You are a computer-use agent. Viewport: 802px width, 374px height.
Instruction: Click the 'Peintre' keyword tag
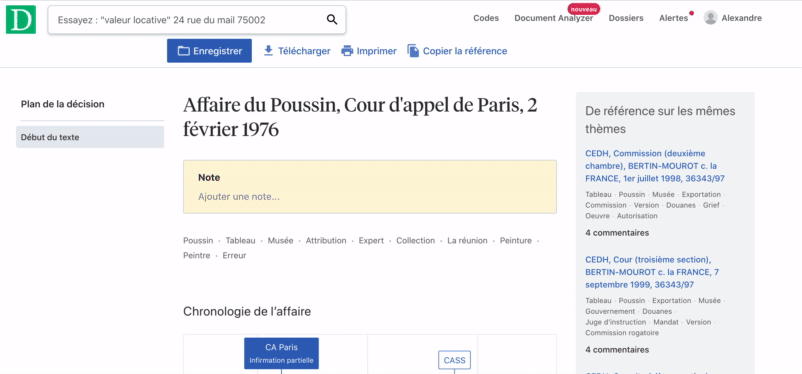click(x=197, y=255)
